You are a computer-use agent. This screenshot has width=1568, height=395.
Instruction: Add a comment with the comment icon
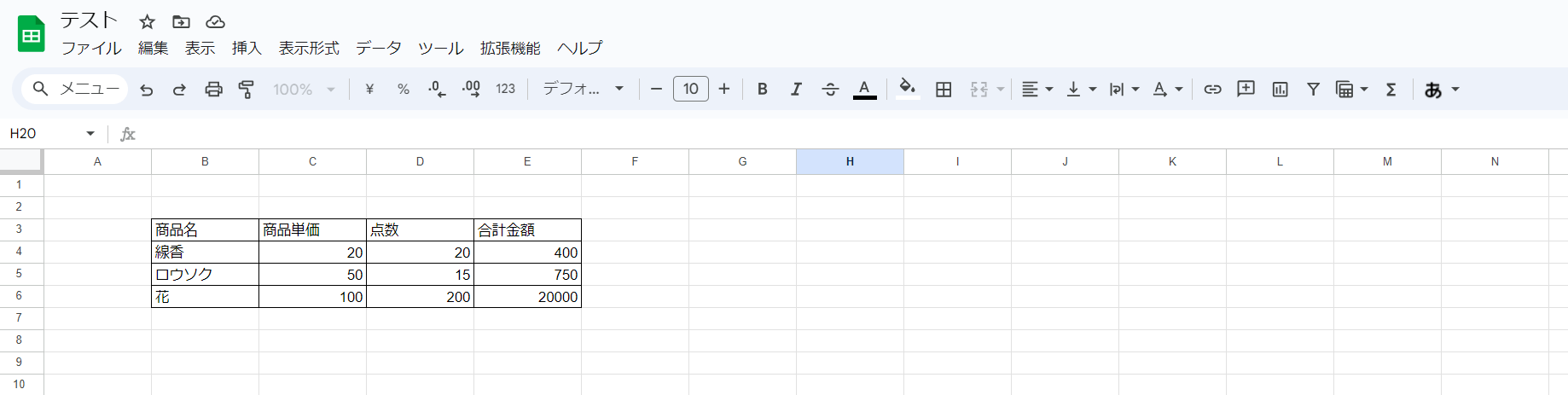point(1246,90)
